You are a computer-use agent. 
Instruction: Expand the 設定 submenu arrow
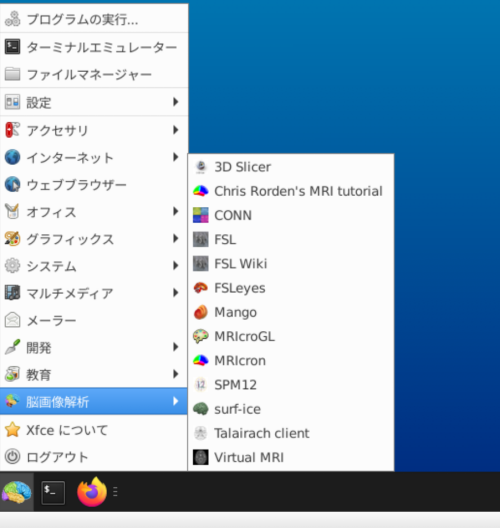point(175,102)
